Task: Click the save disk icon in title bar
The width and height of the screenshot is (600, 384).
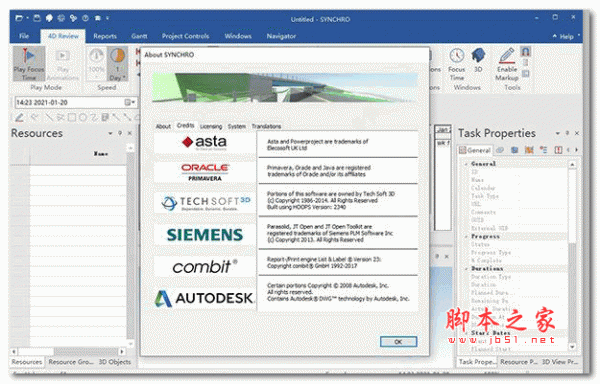Action: tap(37, 18)
